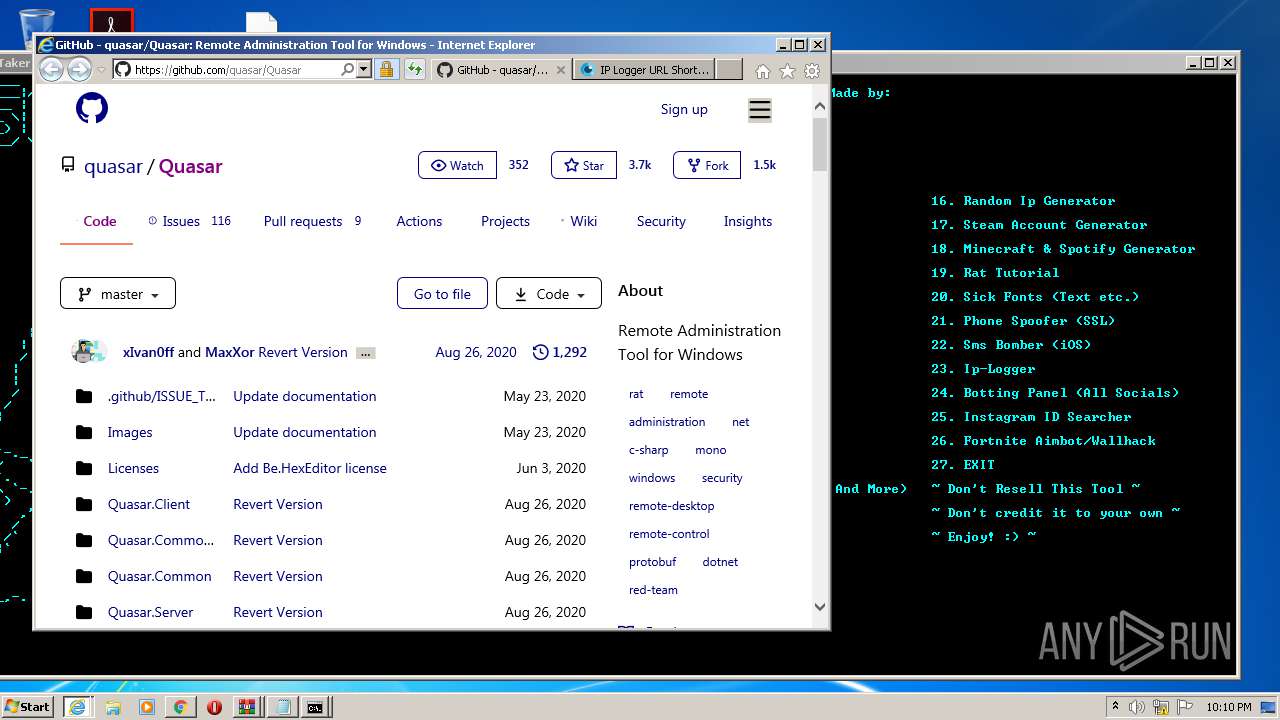Click the red-team topic tag
This screenshot has height=720, width=1280.
pyautogui.click(x=653, y=590)
